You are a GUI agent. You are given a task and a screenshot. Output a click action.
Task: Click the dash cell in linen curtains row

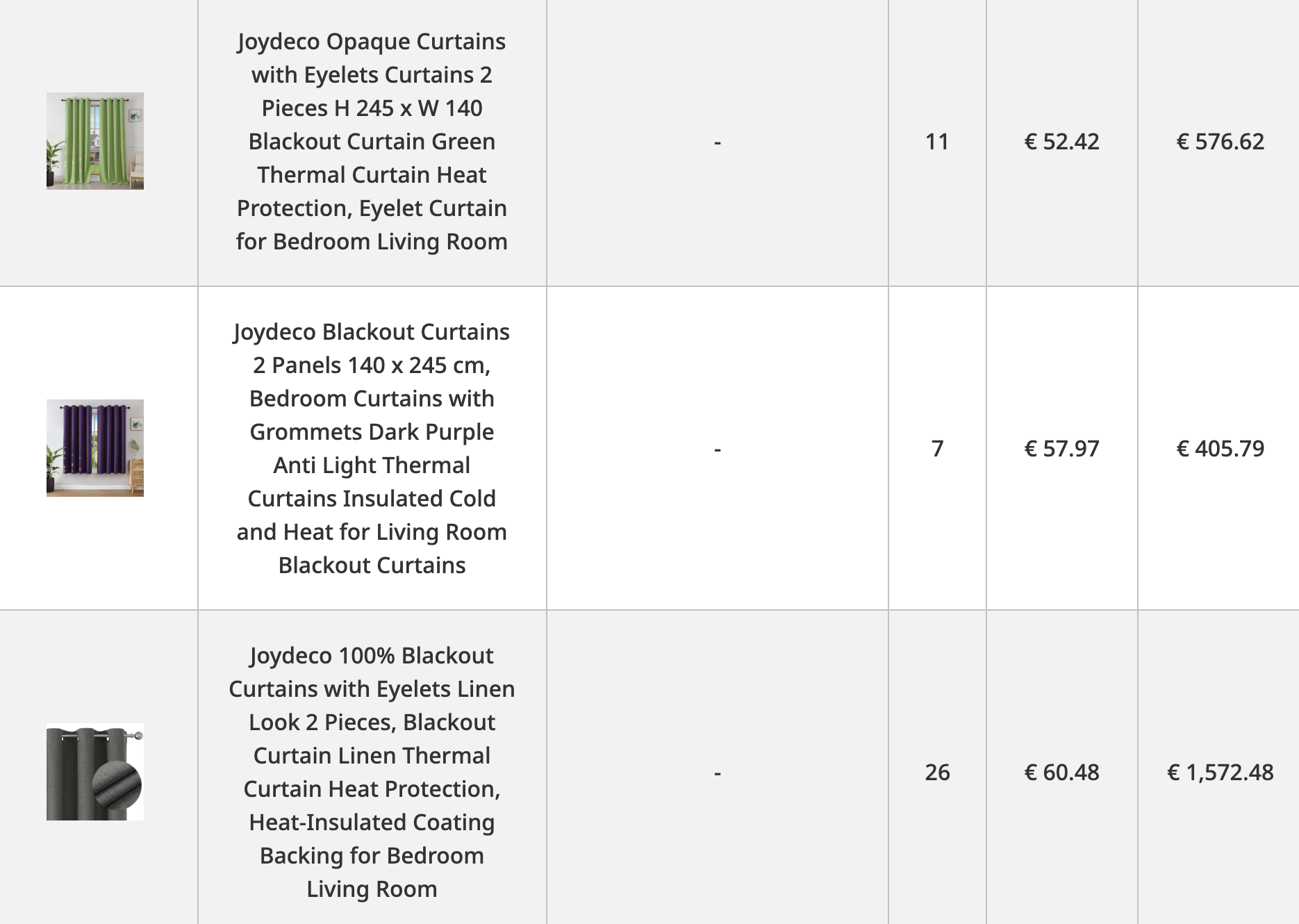point(718,773)
